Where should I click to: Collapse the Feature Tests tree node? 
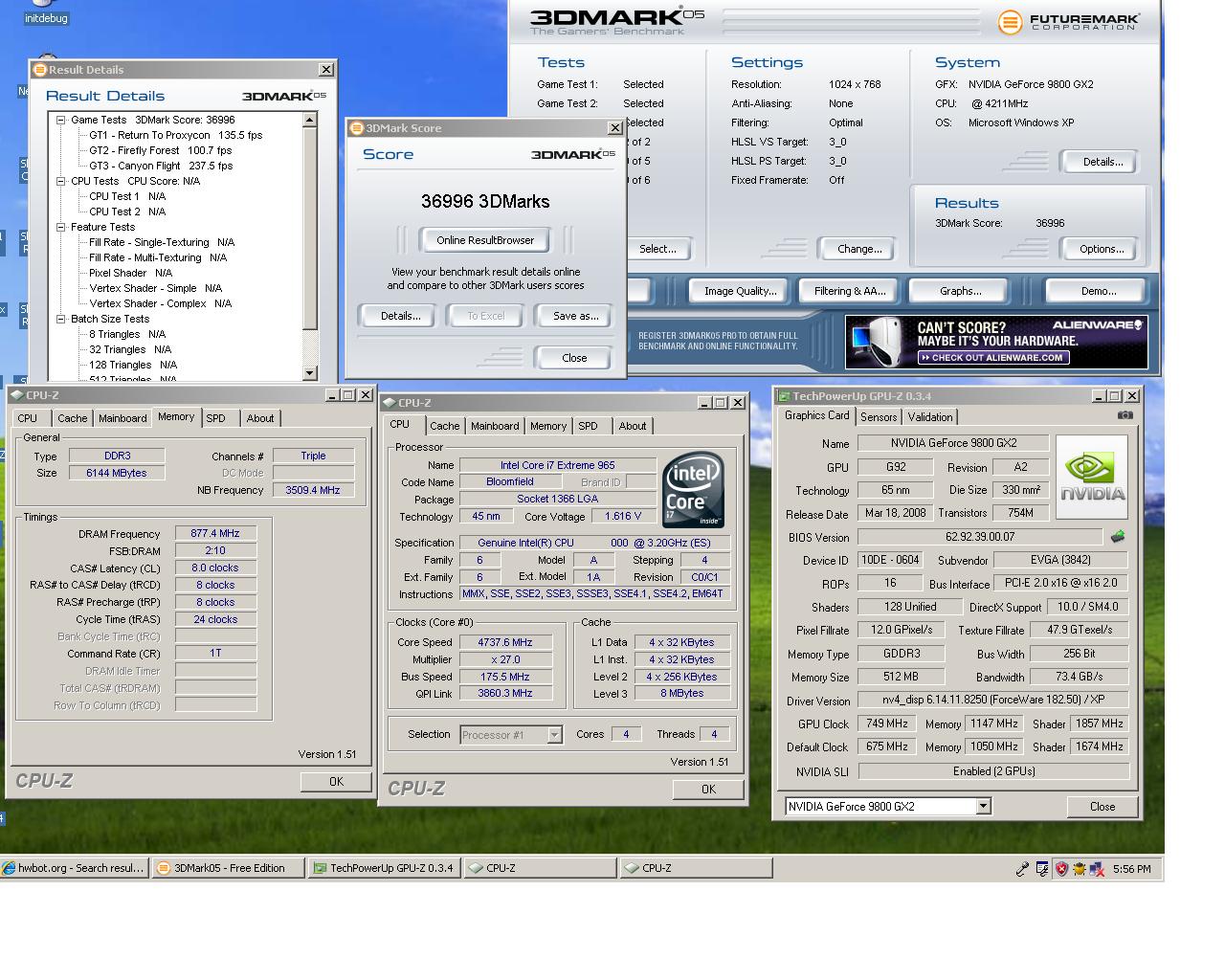pos(61,227)
